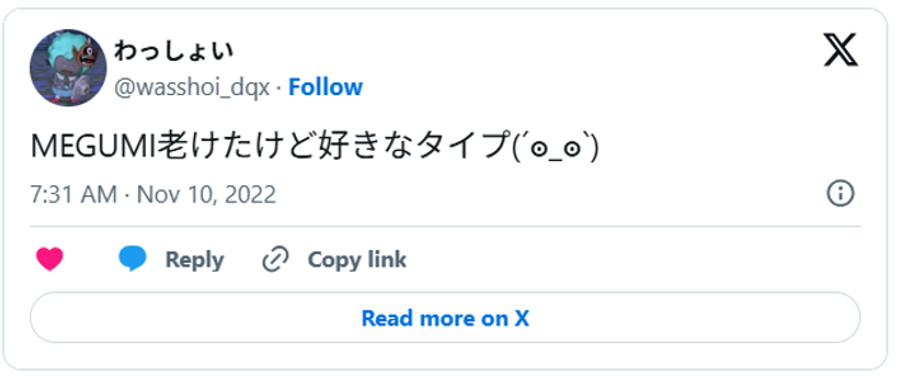The height and width of the screenshot is (380, 897).
Task: Open the 7:31 AM timestamp link
Action: (x=73, y=195)
